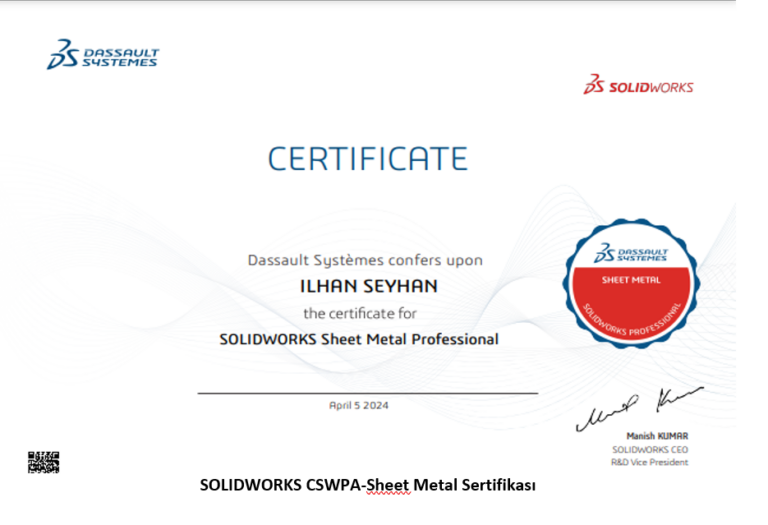This screenshot has height=525, width=768.
Task: Select the recipient name ILHAN SEYHAN
Action: [368, 286]
